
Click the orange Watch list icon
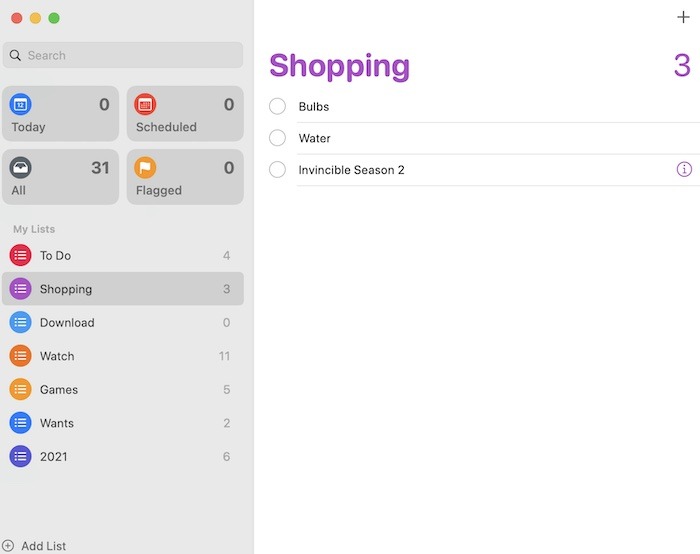tap(20, 356)
